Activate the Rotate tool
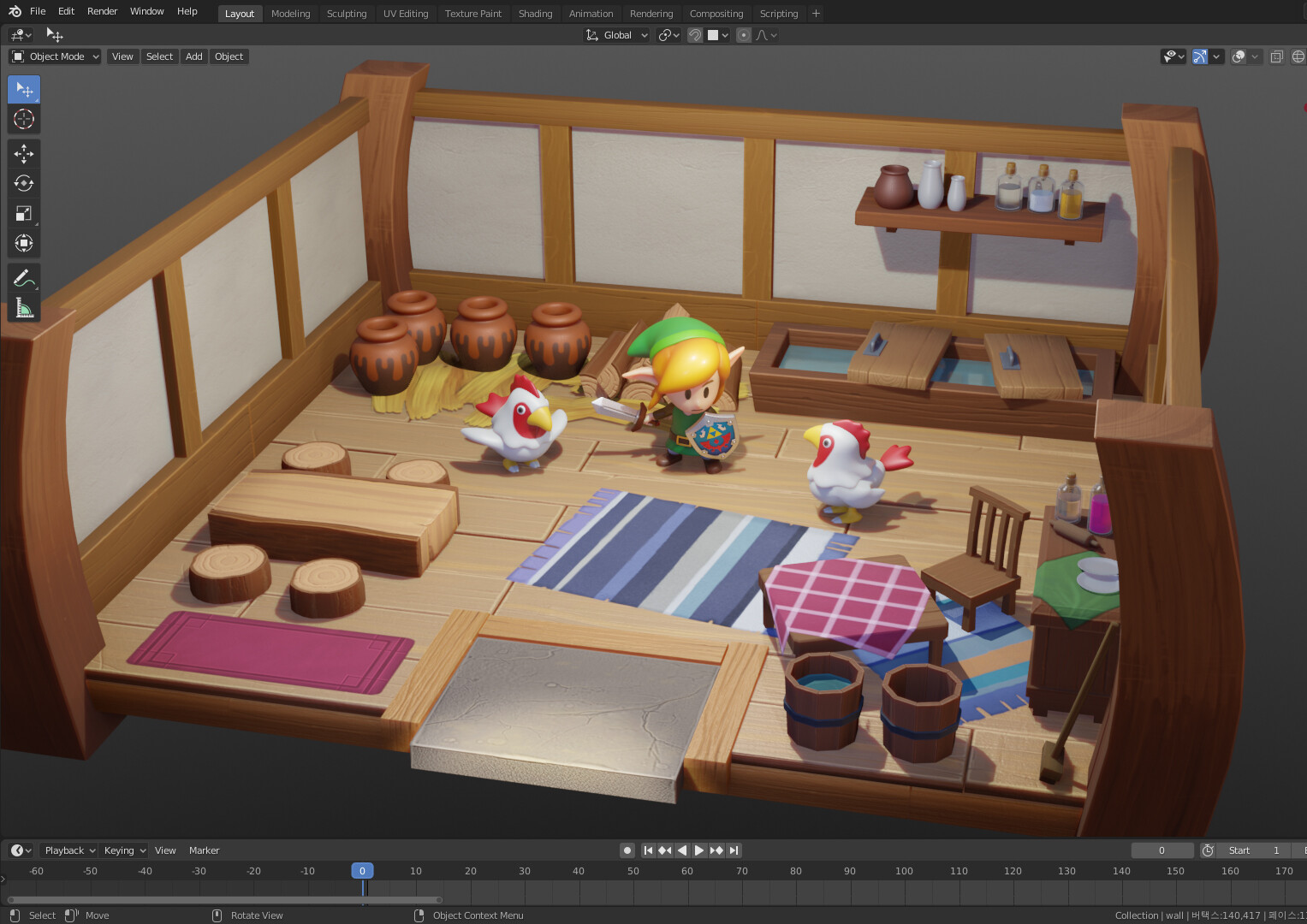This screenshot has height=924, width=1307. [24, 183]
